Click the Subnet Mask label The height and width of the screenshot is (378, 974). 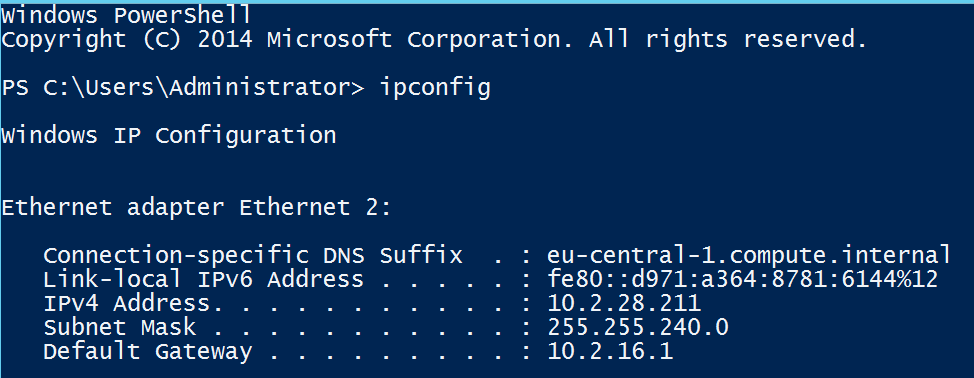click(119, 327)
